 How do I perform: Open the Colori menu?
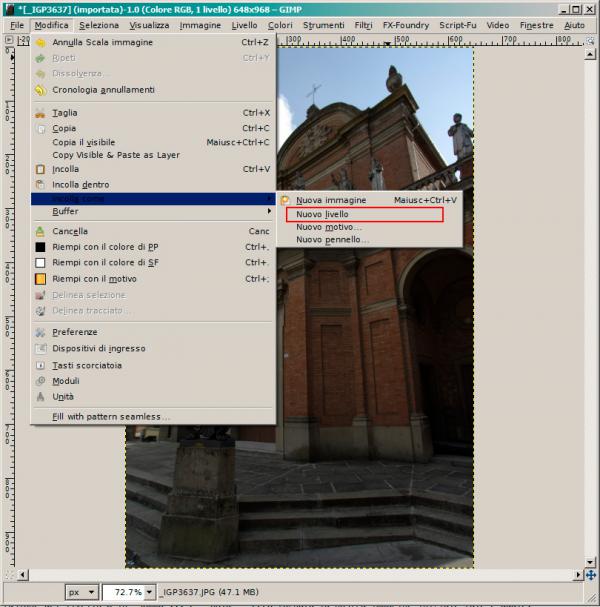click(280, 26)
